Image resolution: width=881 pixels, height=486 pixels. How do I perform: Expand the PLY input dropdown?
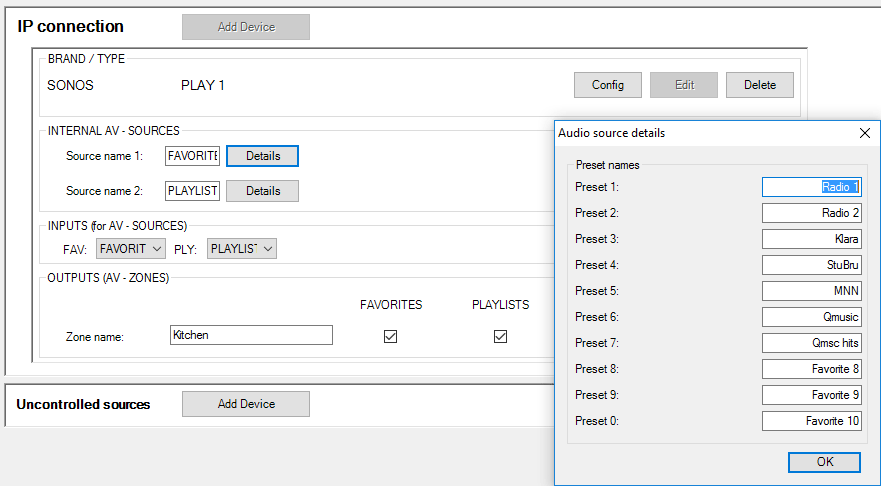[x=241, y=249]
